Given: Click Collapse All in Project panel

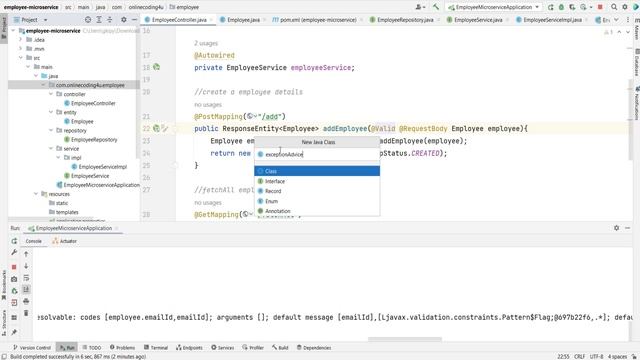Looking at the screenshot, I should click(110, 20).
